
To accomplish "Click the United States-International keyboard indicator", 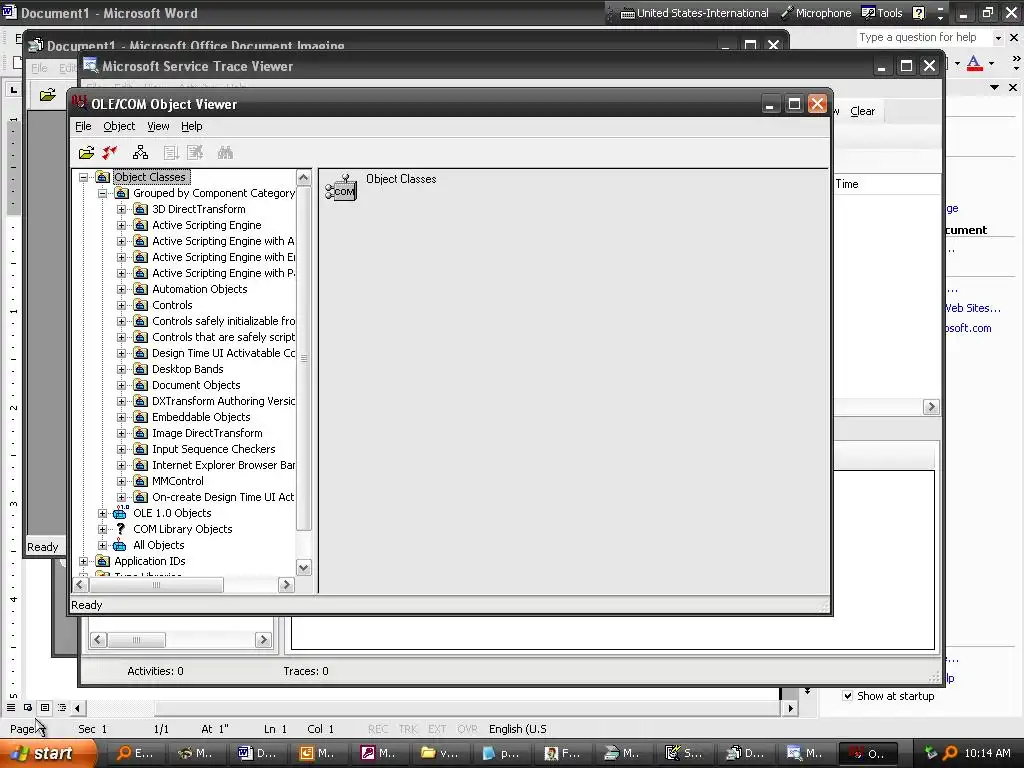I will point(694,13).
